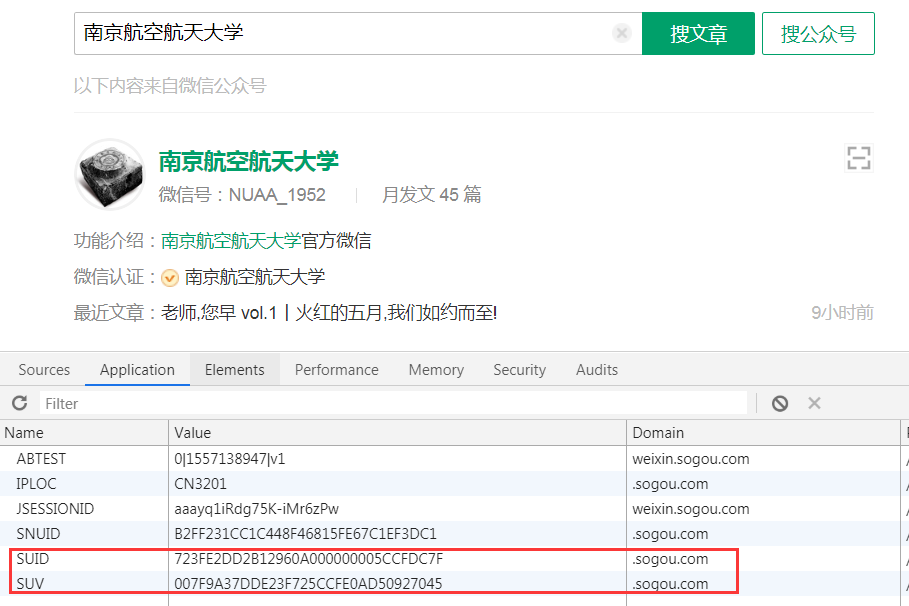Click the value 0|1557138947|v1

tap(230, 459)
